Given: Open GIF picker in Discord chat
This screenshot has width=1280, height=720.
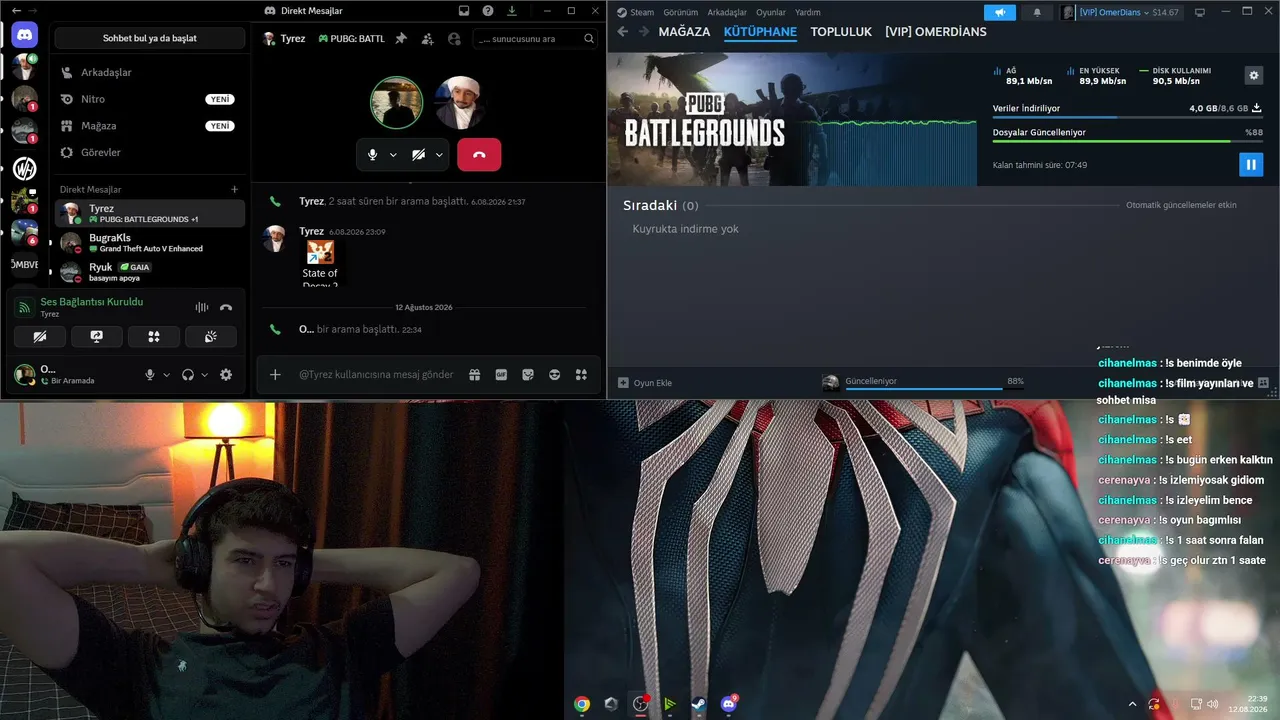Looking at the screenshot, I should (501, 375).
